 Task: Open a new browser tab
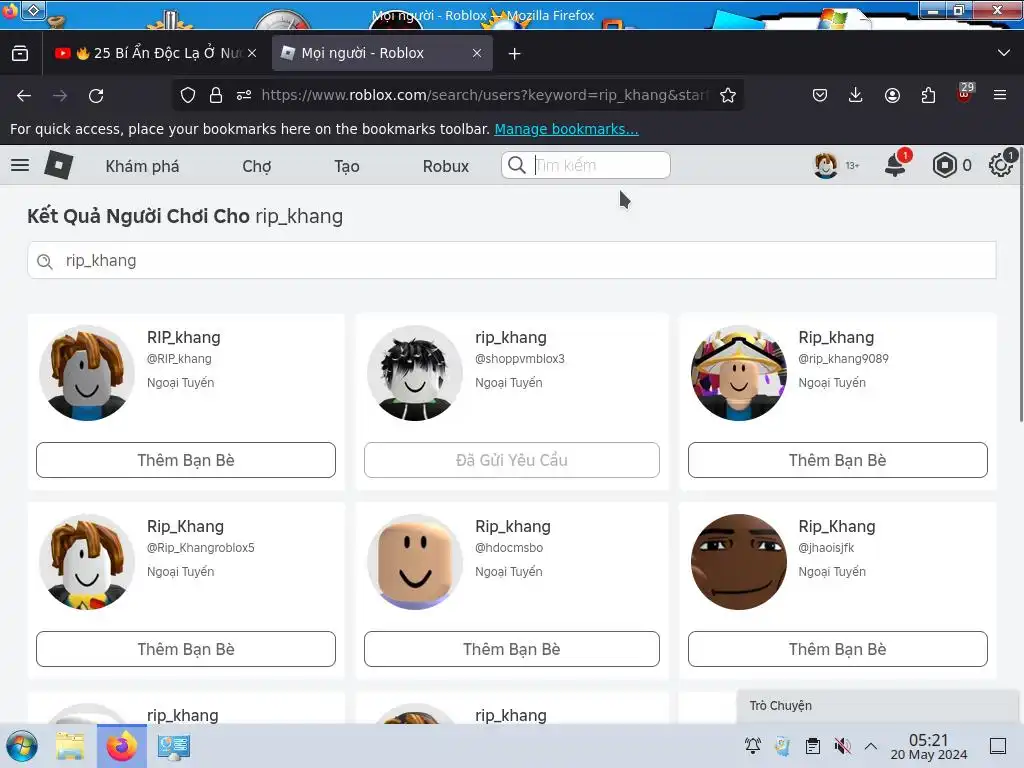(515, 54)
